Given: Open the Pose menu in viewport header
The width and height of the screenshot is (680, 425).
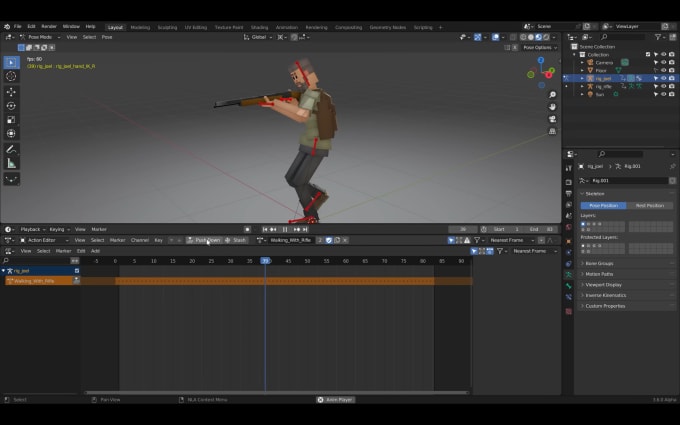Looking at the screenshot, I should (x=107, y=37).
